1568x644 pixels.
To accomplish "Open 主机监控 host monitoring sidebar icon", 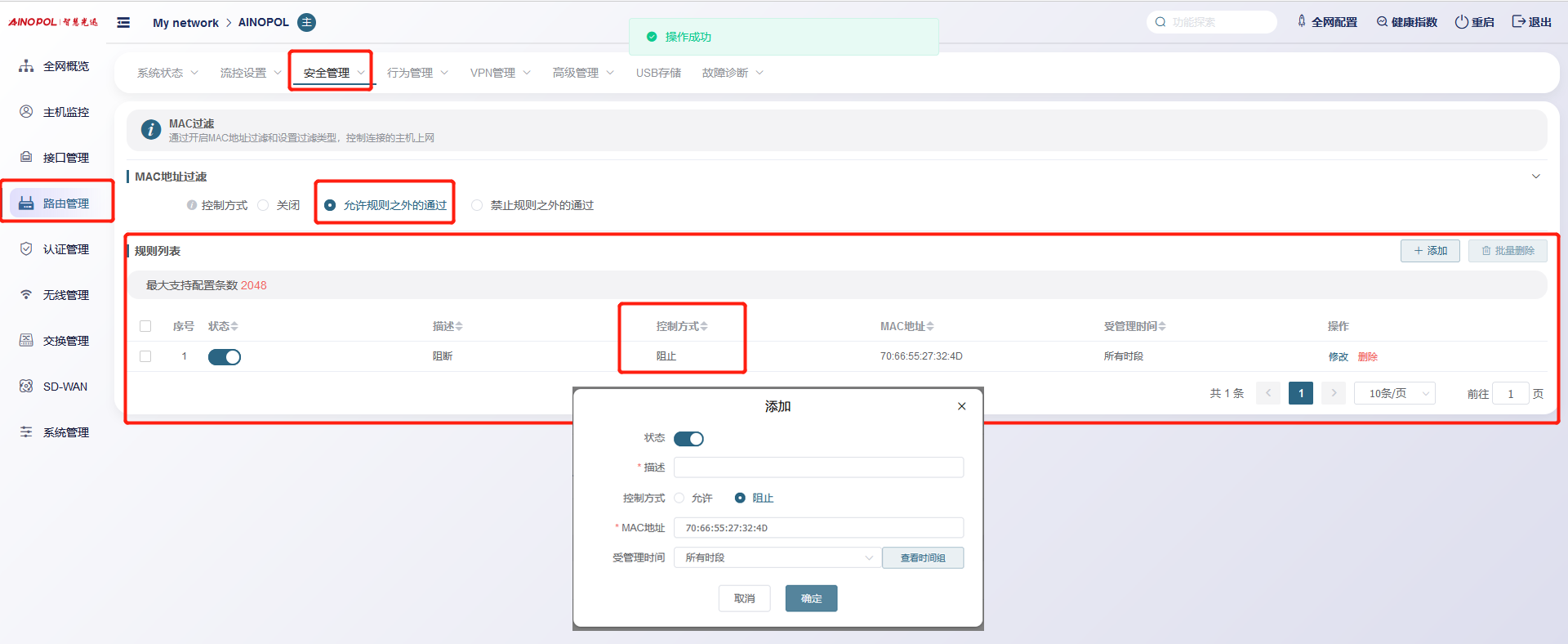I will click(26, 112).
